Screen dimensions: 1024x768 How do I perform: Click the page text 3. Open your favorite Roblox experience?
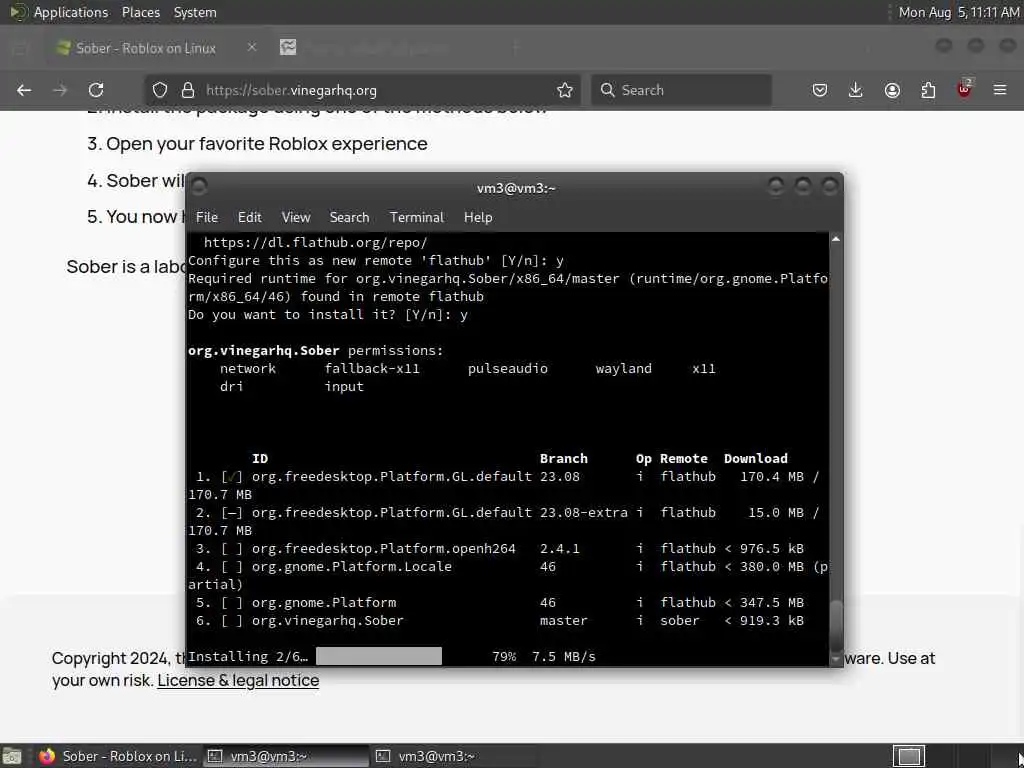257,144
